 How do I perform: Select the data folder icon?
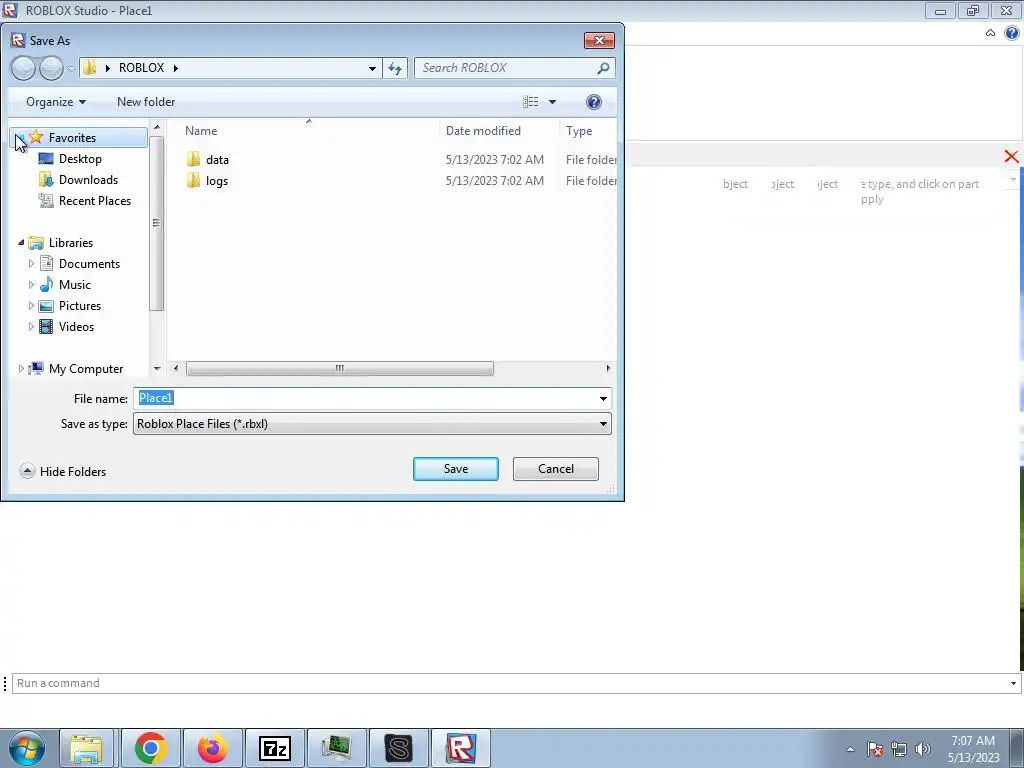193,159
